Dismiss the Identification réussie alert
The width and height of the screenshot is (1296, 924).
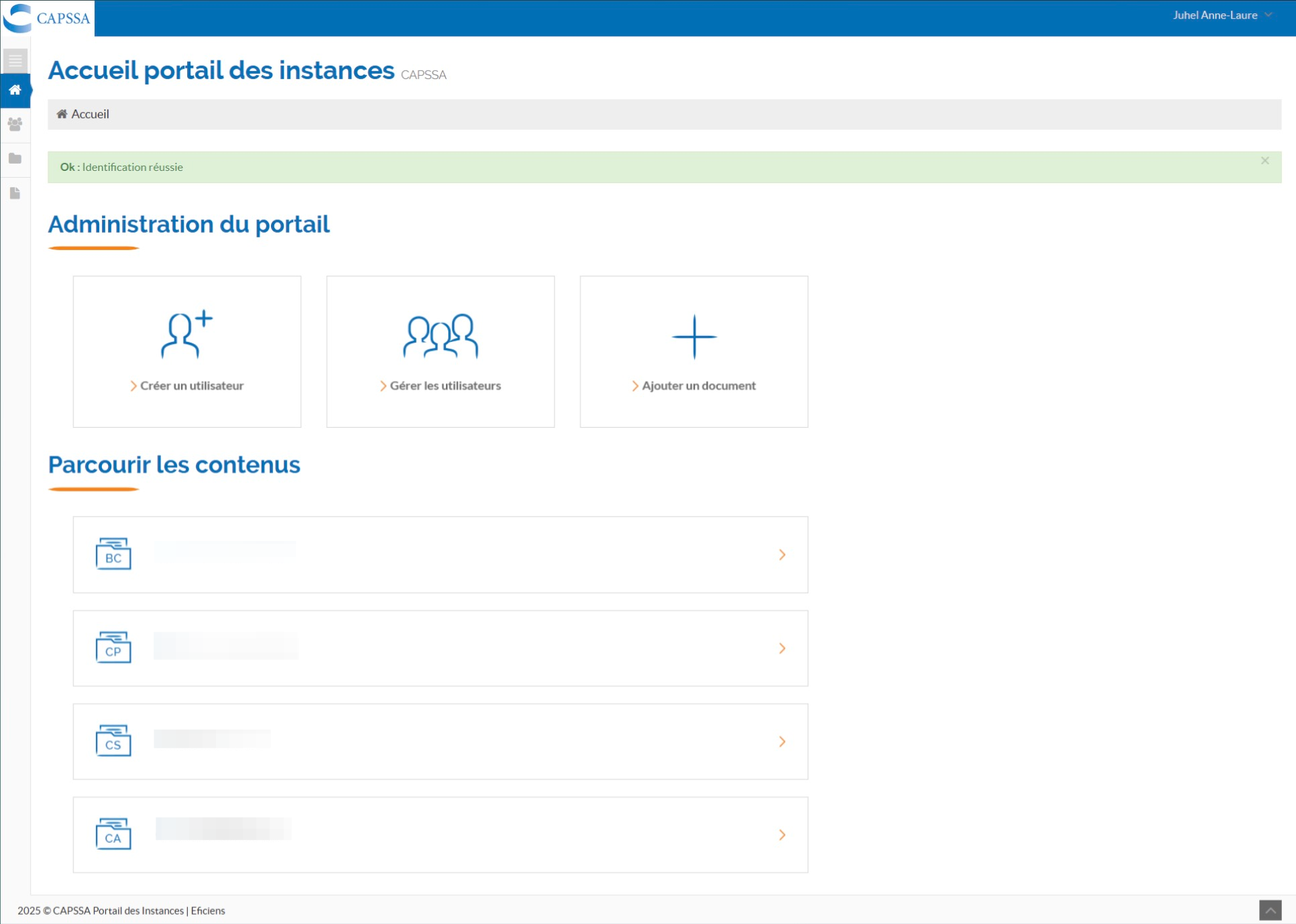[x=1264, y=161]
